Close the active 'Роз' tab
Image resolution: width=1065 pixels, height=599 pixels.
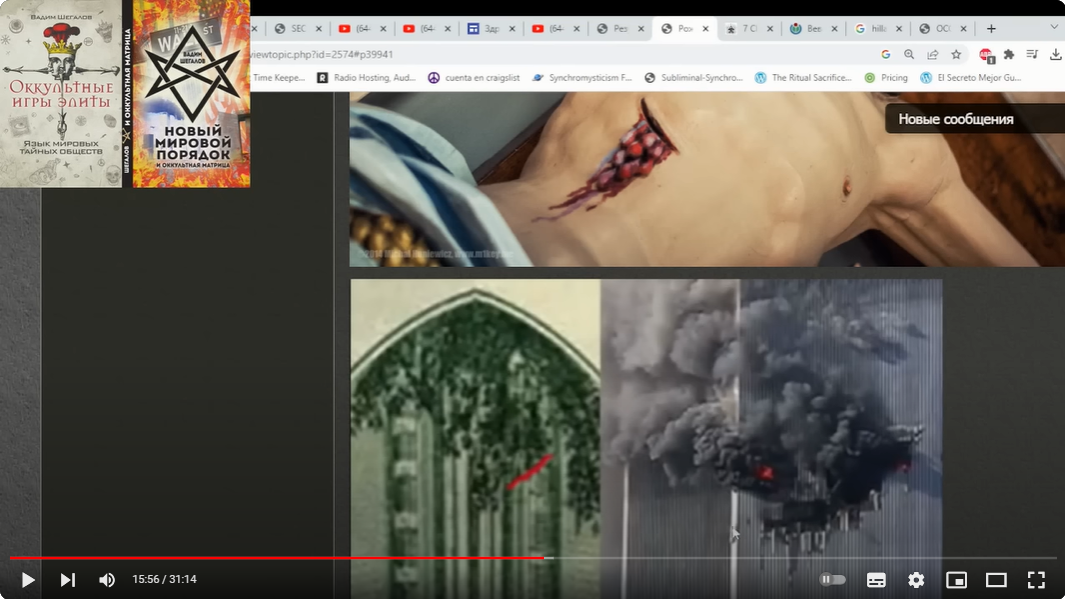coord(706,29)
